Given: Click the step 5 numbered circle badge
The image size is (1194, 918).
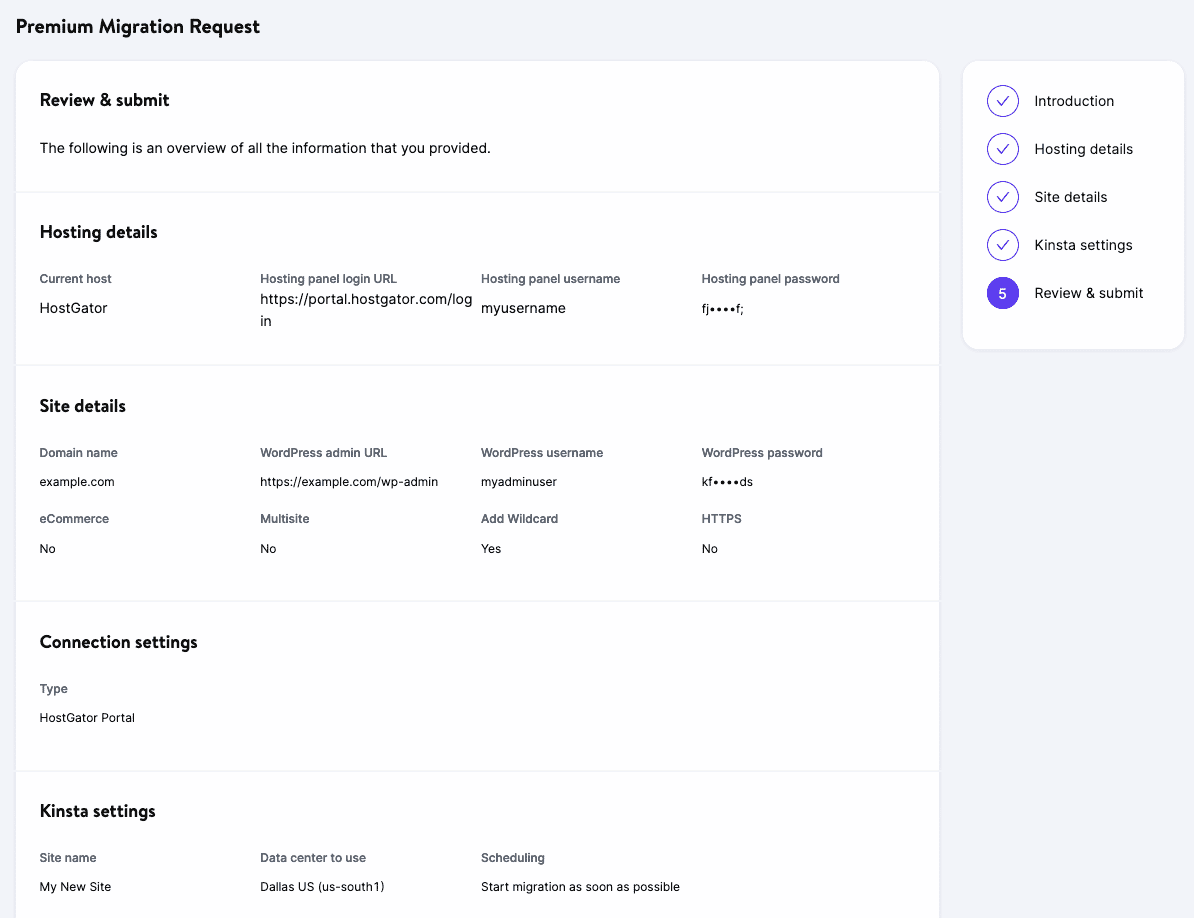Looking at the screenshot, I should (1002, 293).
